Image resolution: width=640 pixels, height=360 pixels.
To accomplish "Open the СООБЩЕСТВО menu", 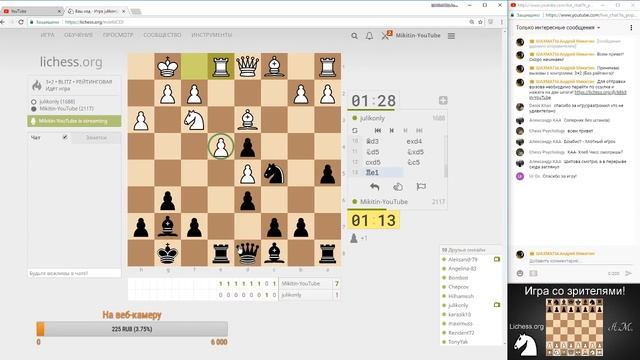I will tap(162, 35).
